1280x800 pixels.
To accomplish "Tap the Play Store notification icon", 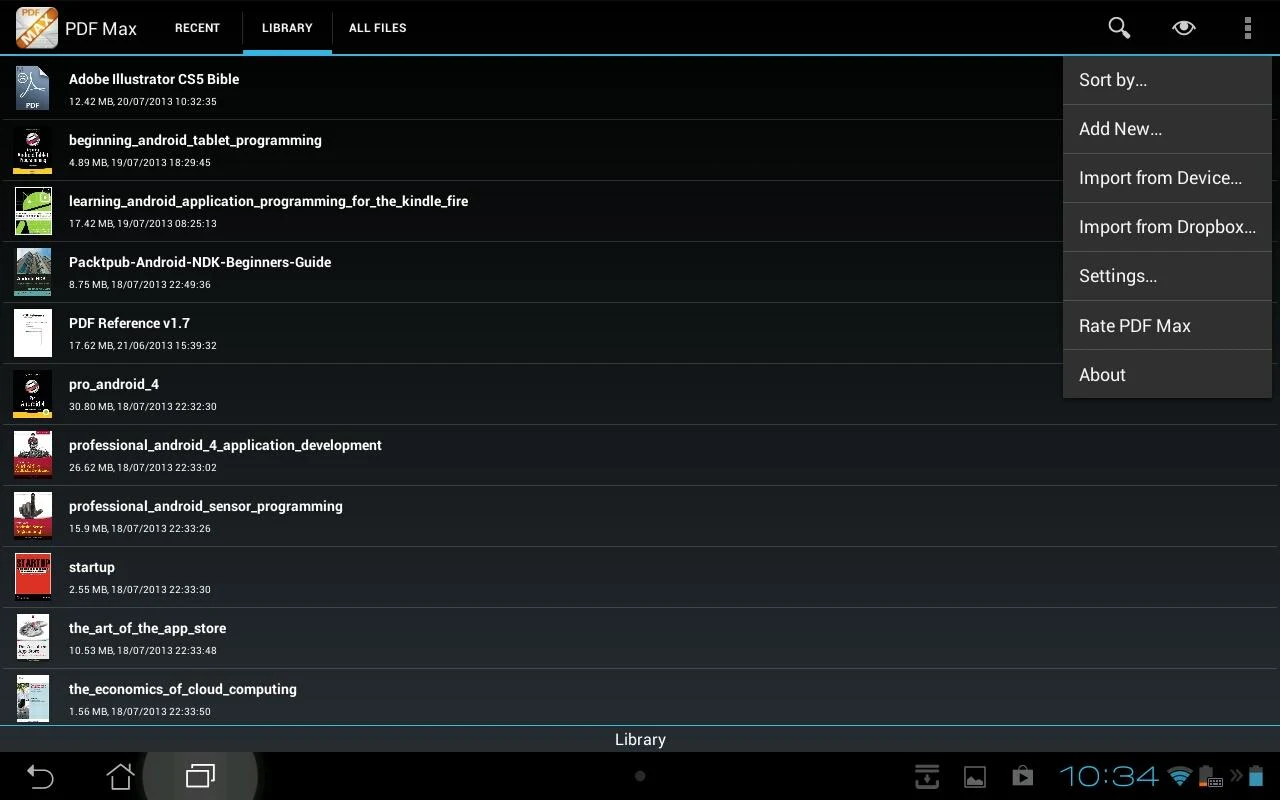I will pyautogui.click(x=1022, y=775).
